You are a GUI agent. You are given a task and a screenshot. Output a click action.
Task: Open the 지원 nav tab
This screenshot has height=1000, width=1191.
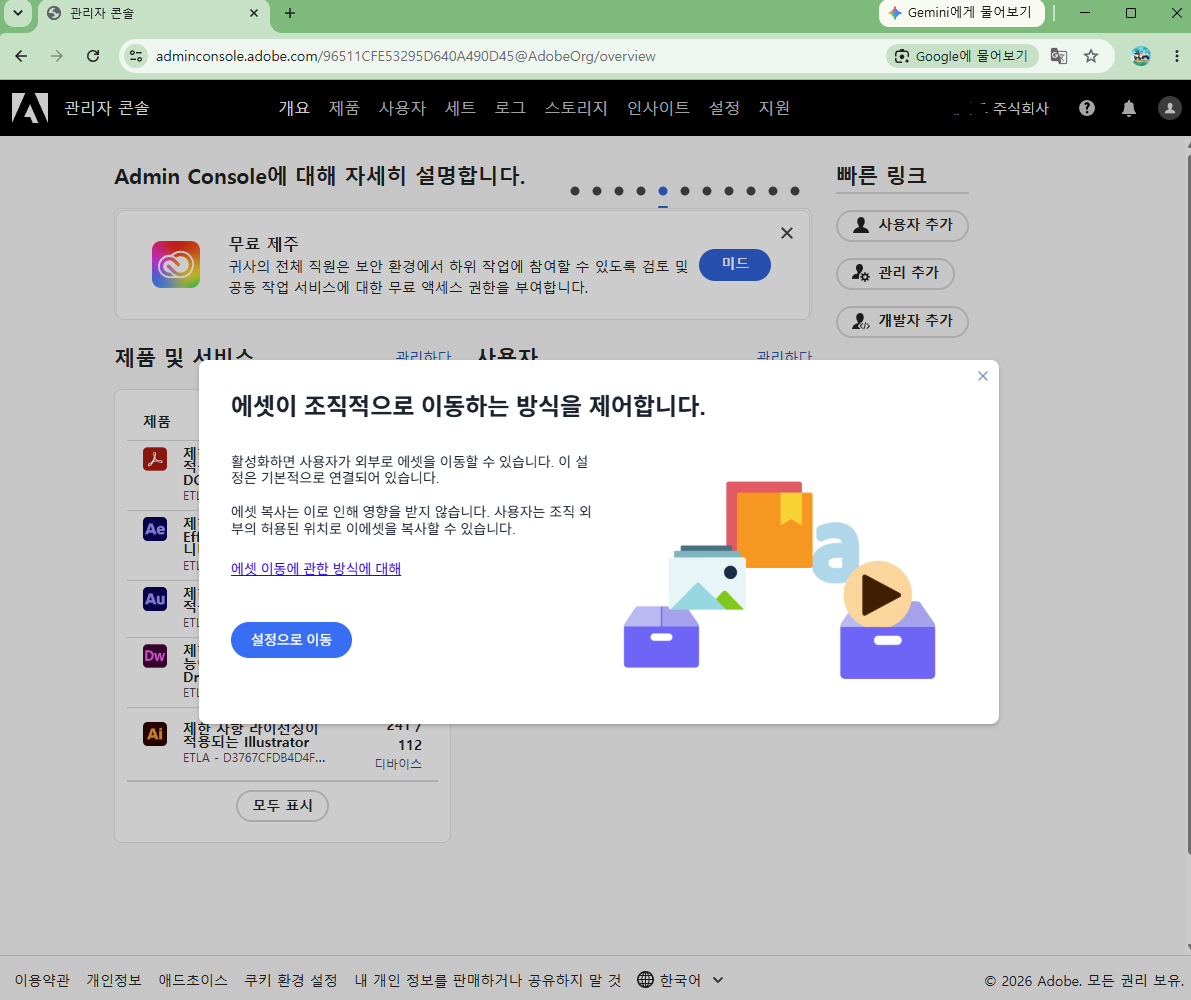775,108
